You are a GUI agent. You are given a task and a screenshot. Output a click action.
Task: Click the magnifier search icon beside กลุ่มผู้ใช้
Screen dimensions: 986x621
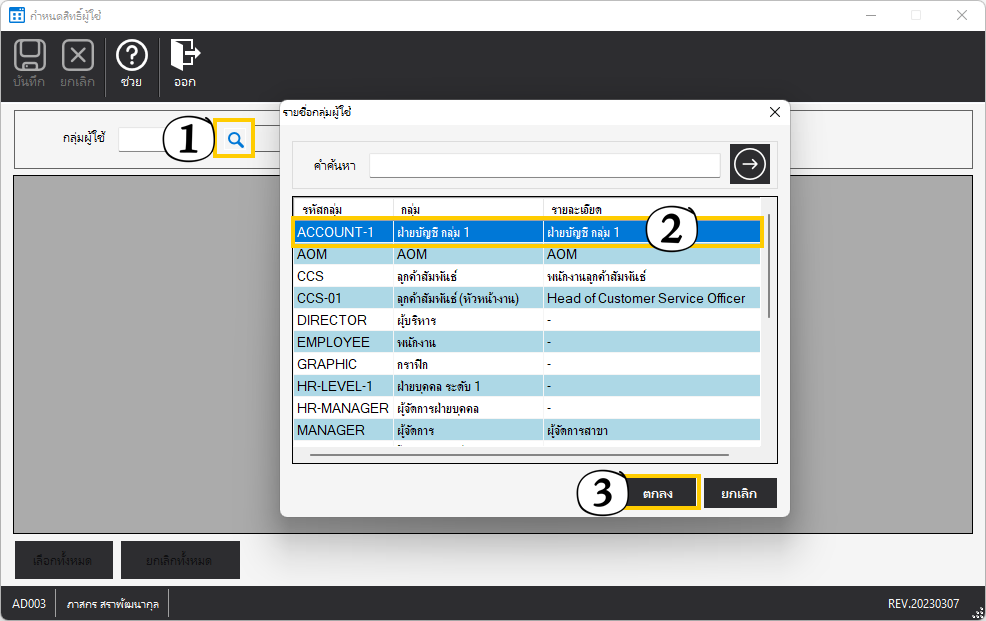coord(235,140)
